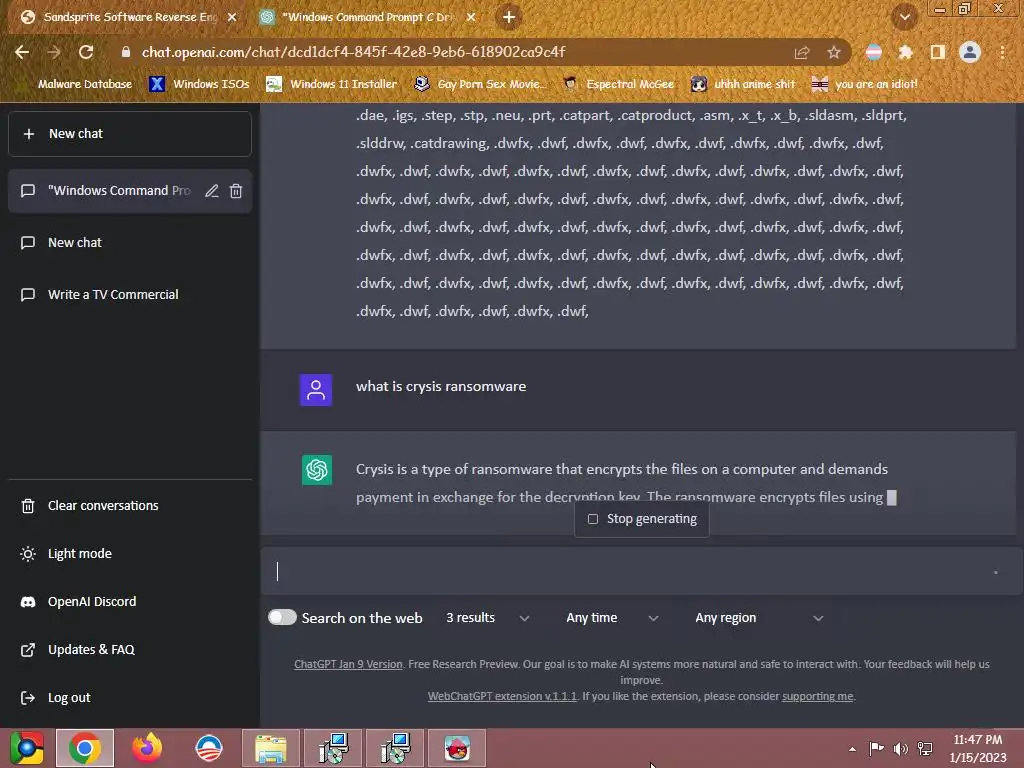Close the Windows Command Prompt tab

471,18
